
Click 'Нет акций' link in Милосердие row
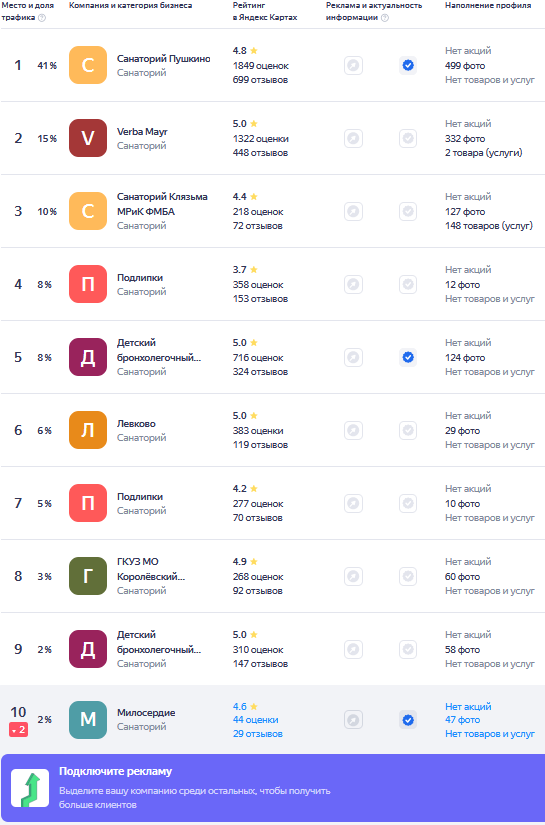click(468, 707)
